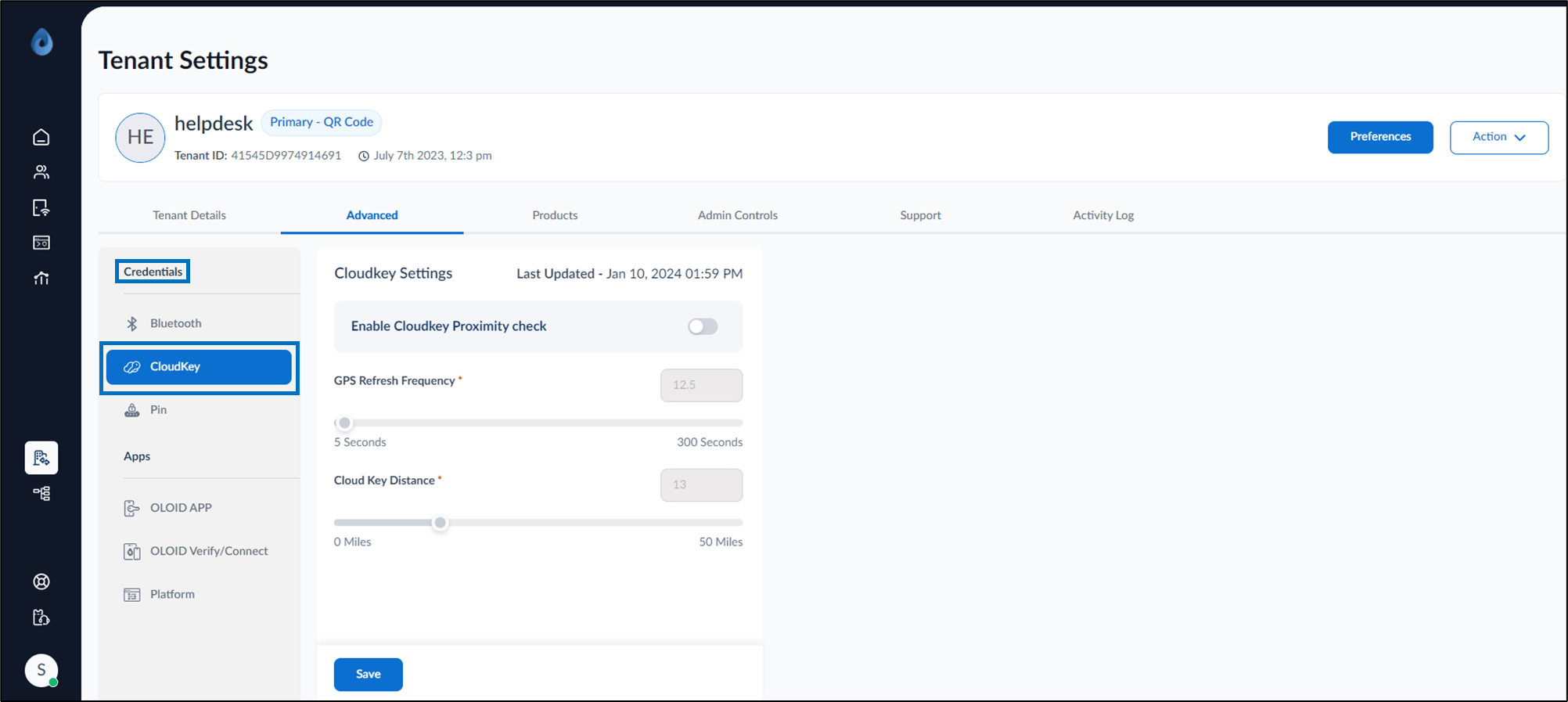Image resolution: width=1568 pixels, height=702 pixels.
Task: Click the "Credentials" section heading
Action: (153, 272)
